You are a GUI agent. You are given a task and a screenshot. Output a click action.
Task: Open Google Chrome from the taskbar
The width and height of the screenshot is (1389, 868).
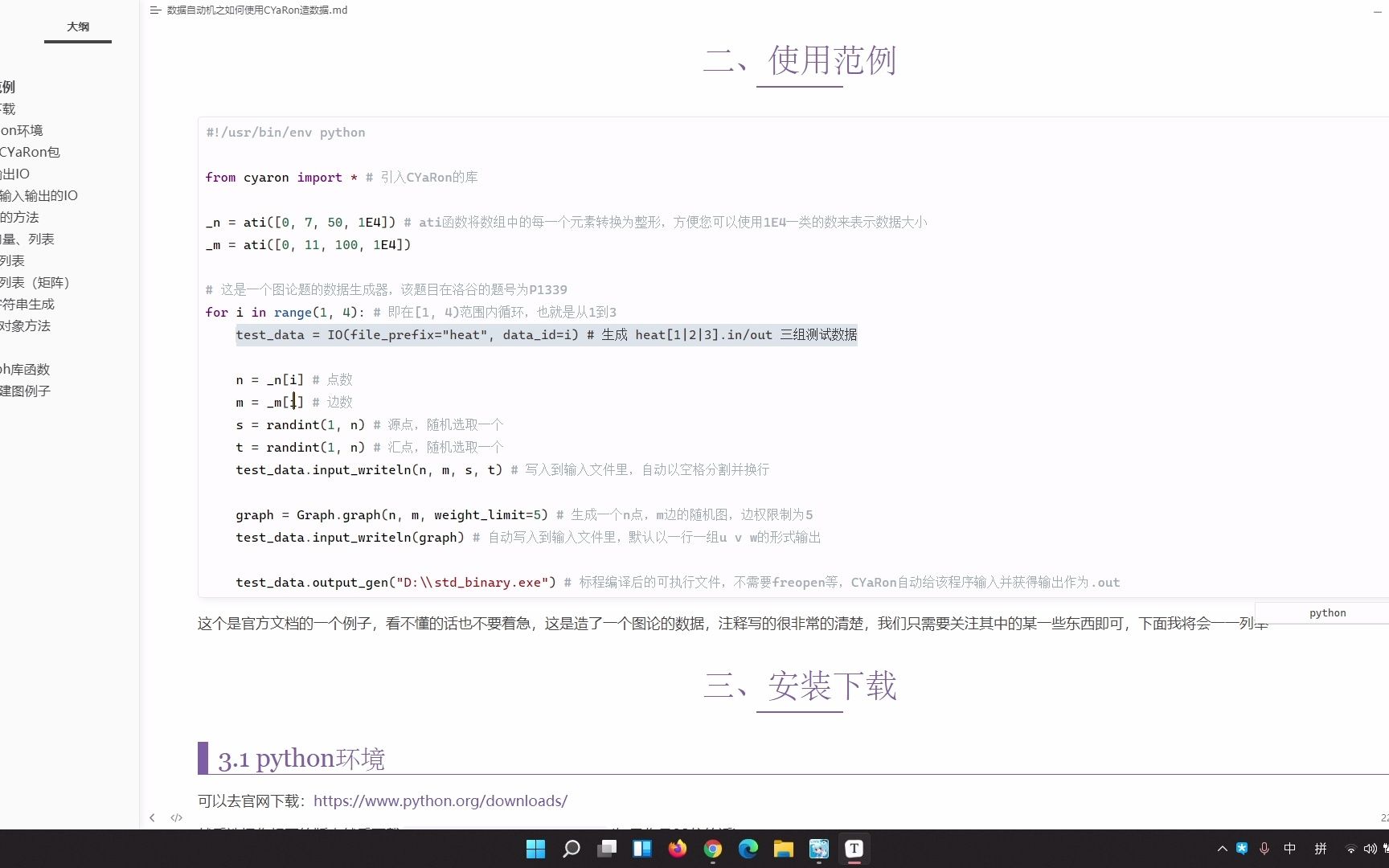[x=713, y=849]
